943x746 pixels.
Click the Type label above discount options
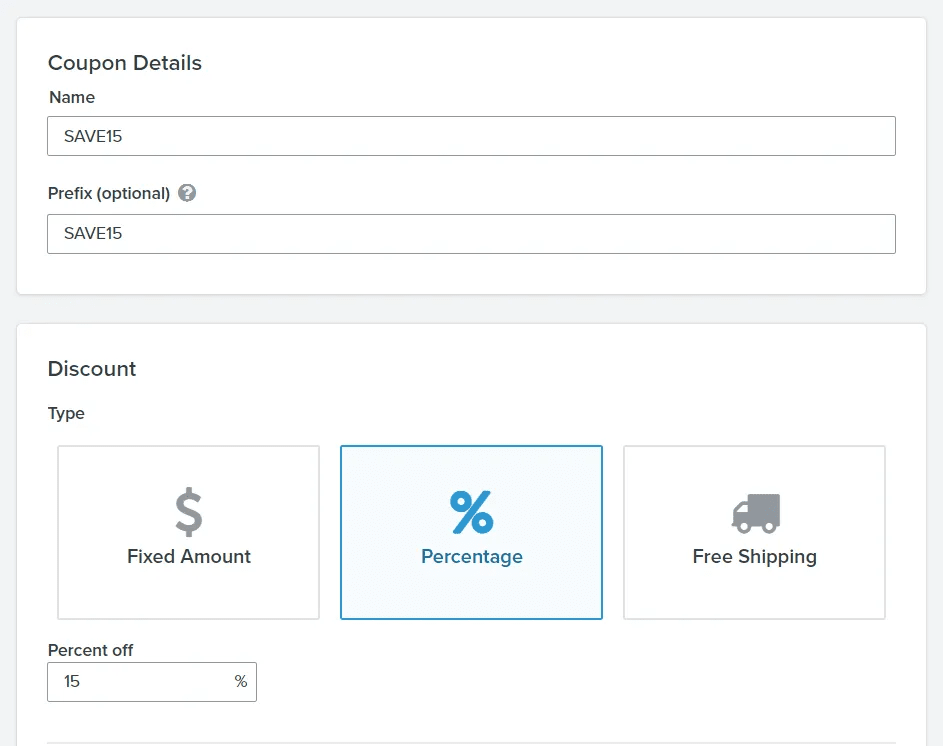point(66,414)
